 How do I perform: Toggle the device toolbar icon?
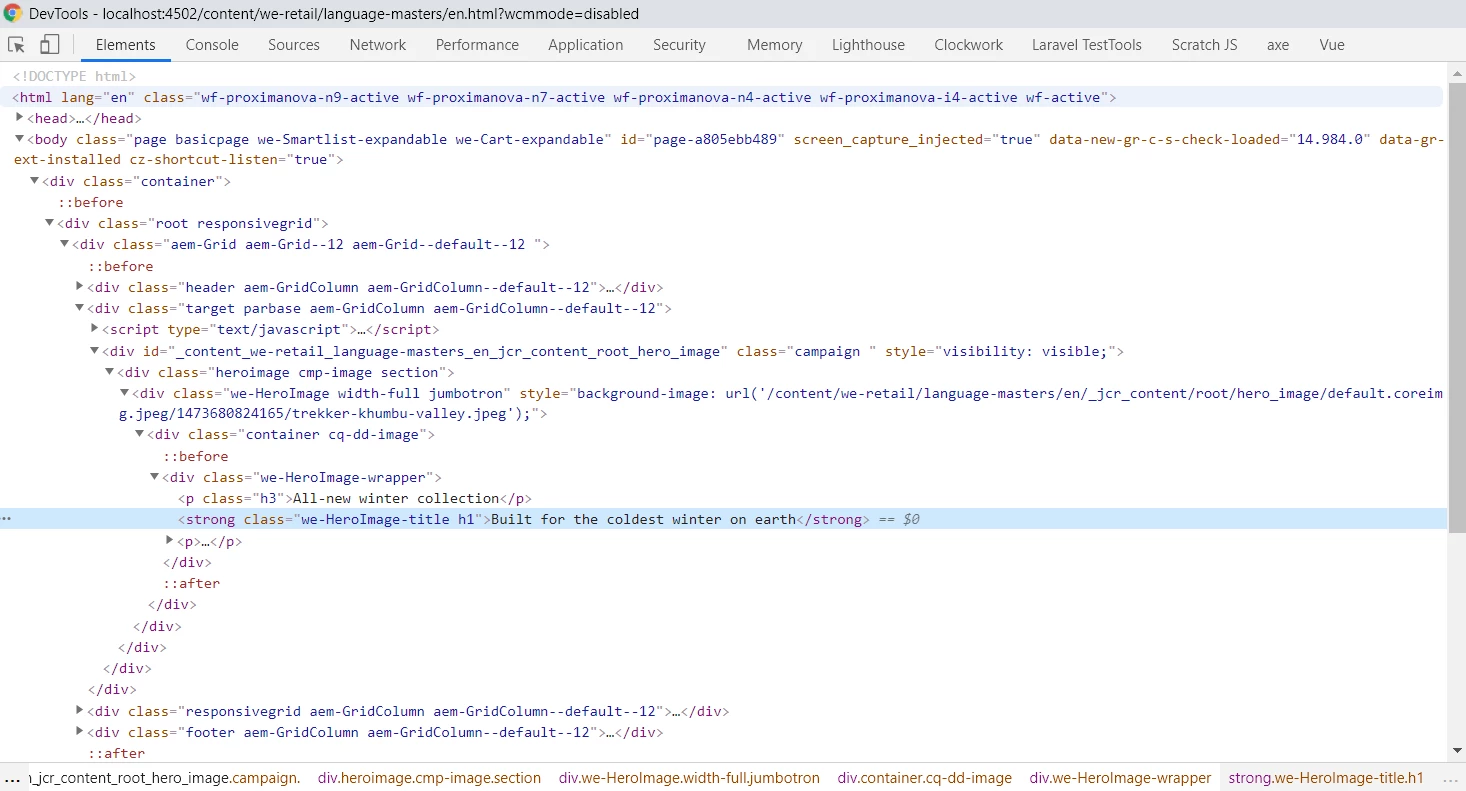point(49,45)
